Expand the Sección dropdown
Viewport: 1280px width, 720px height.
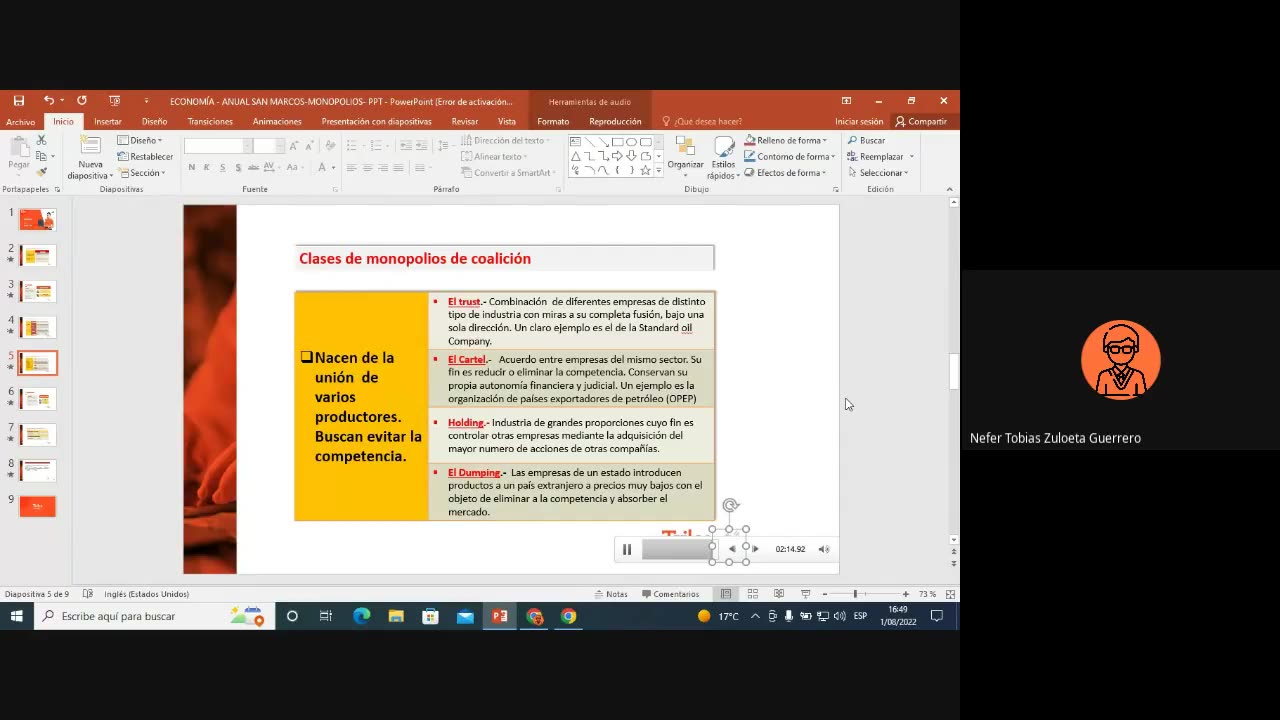tap(141, 173)
